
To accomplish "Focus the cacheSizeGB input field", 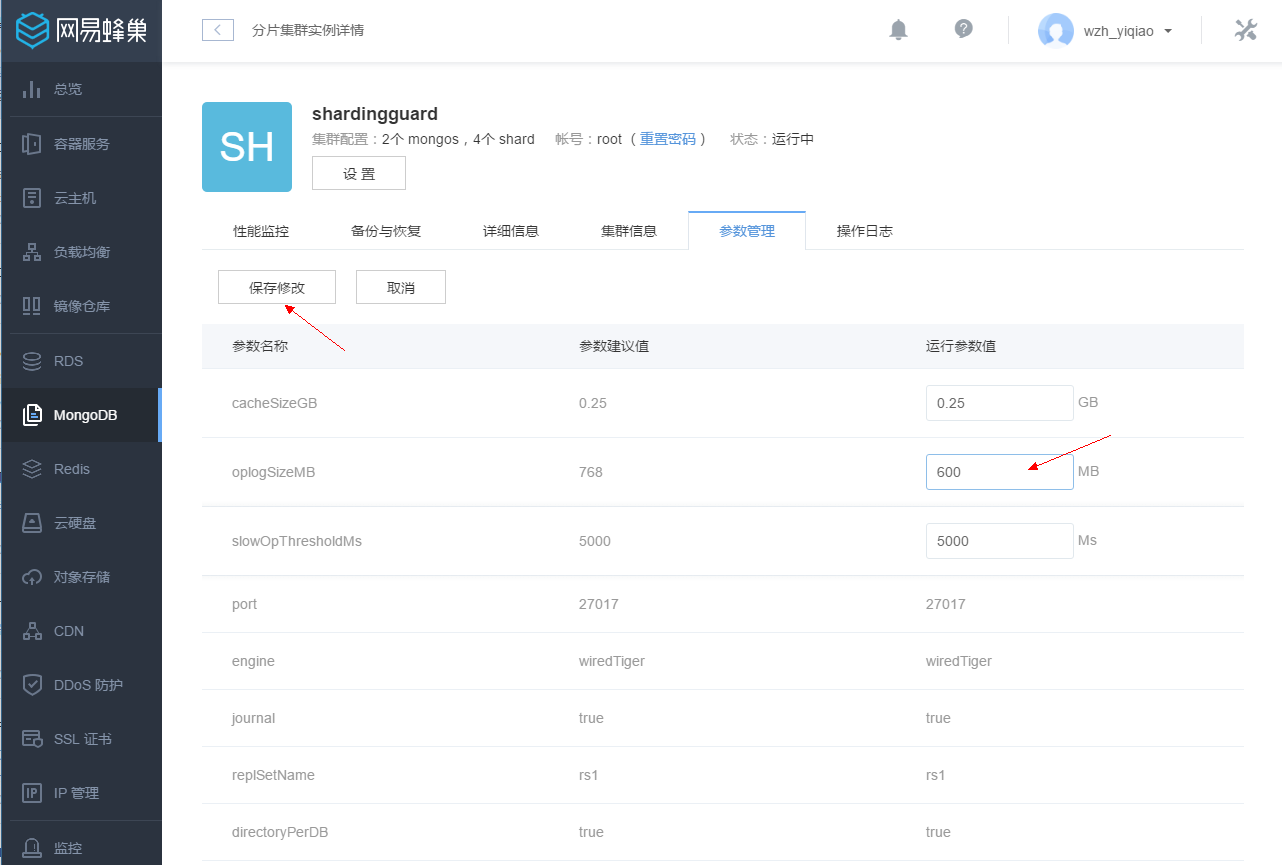I will (1000, 403).
